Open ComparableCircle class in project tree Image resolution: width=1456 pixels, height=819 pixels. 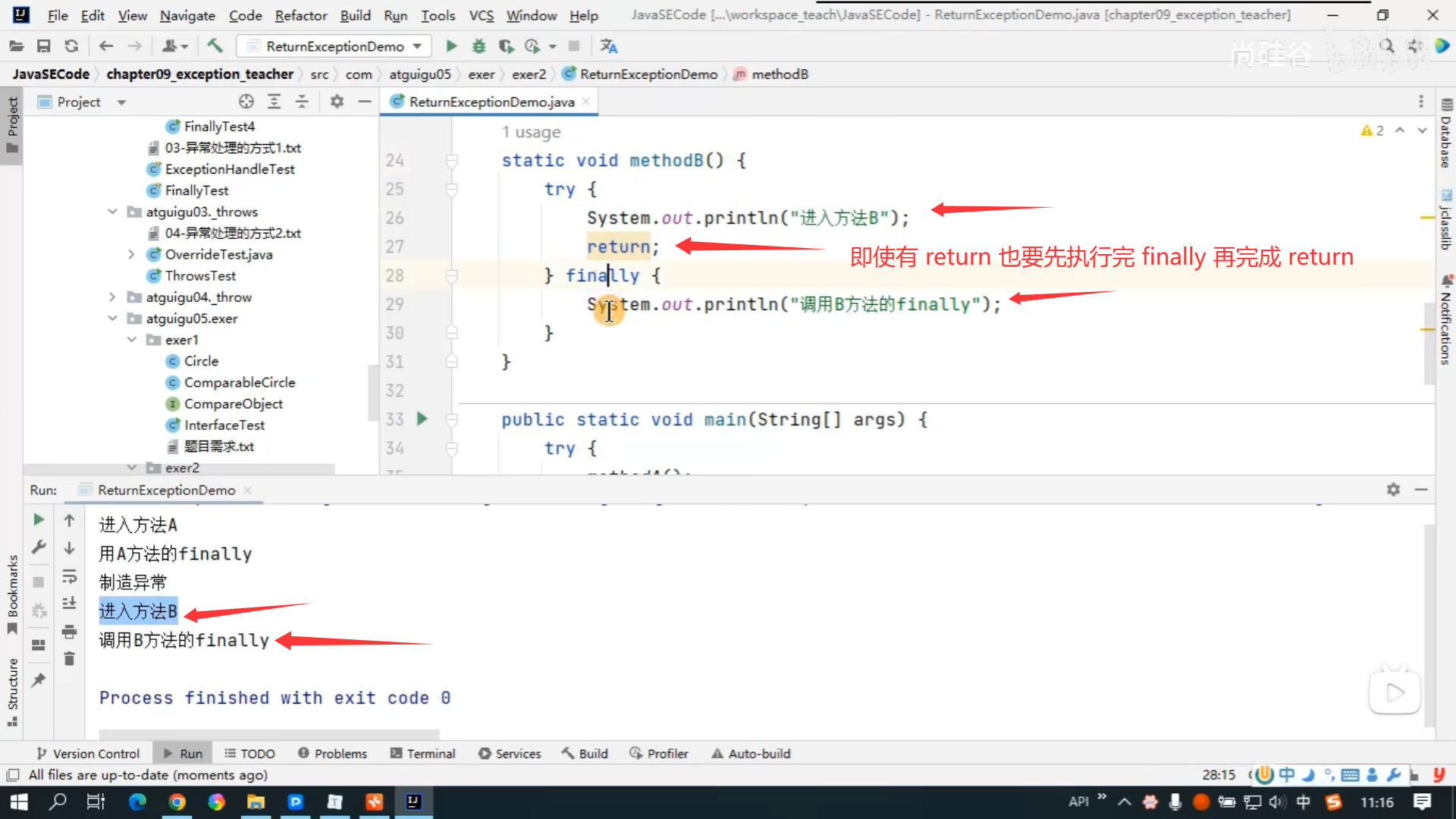coord(239,382)
